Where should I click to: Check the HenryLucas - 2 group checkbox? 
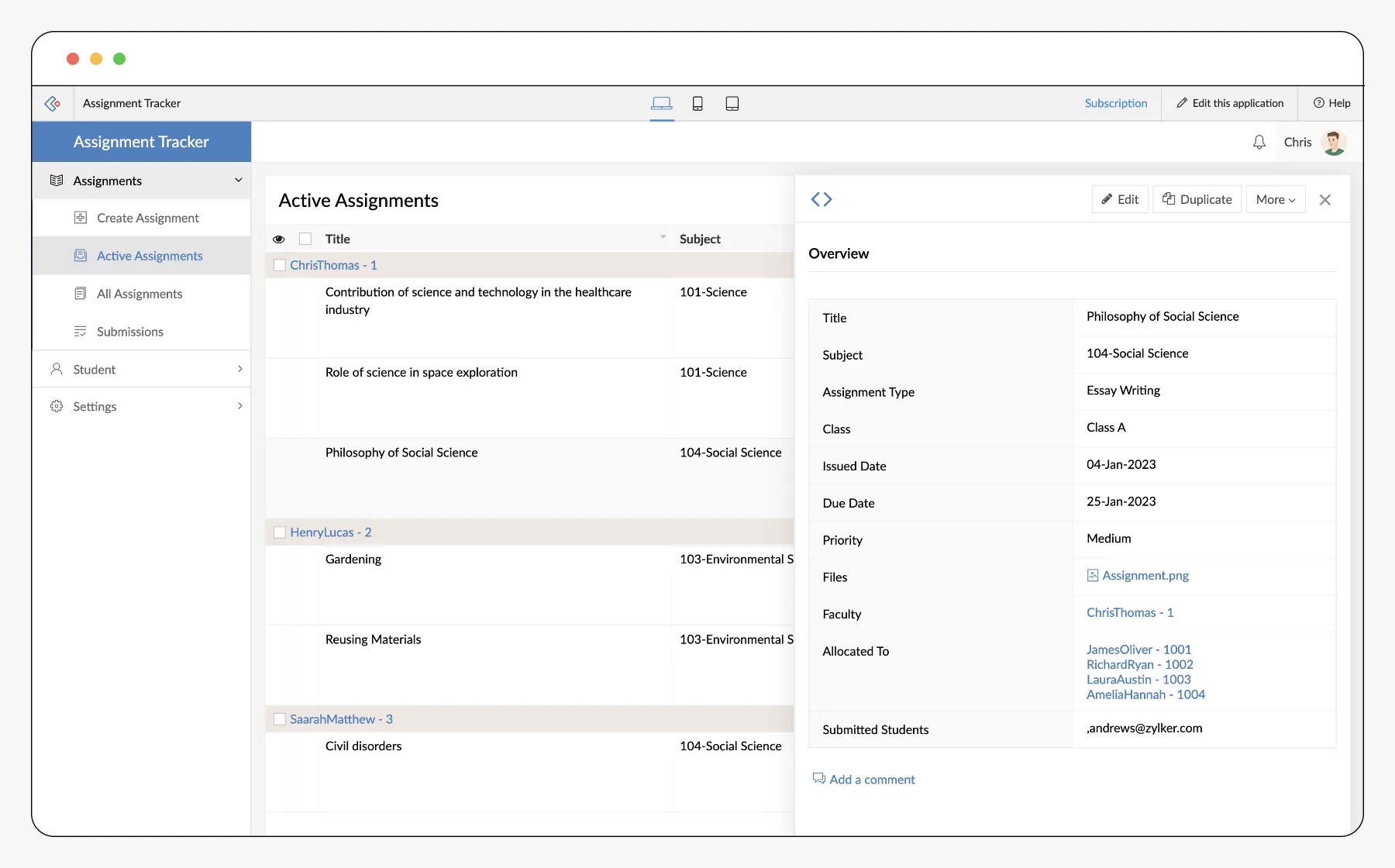tap(280, 532)
